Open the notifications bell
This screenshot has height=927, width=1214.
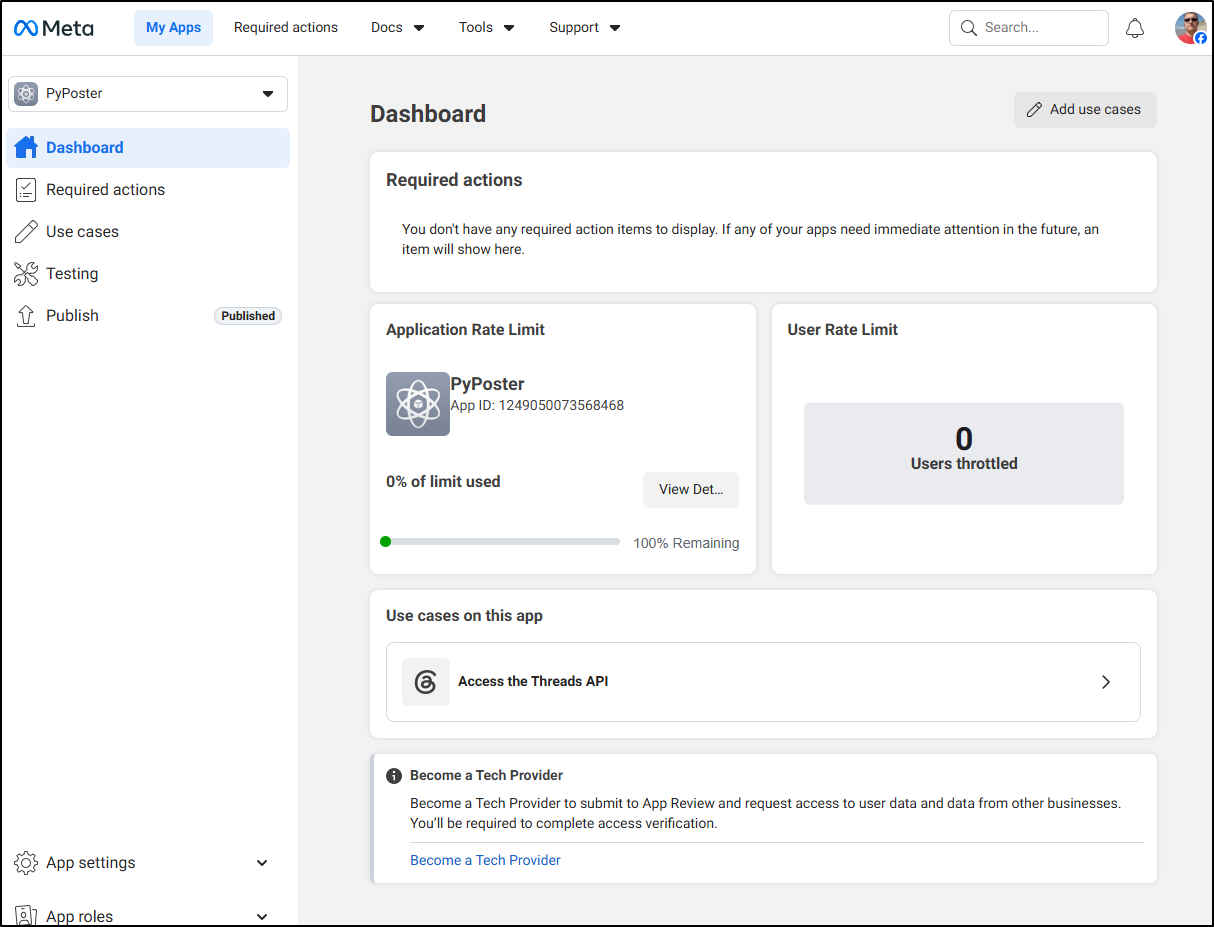click(1135, 28)
